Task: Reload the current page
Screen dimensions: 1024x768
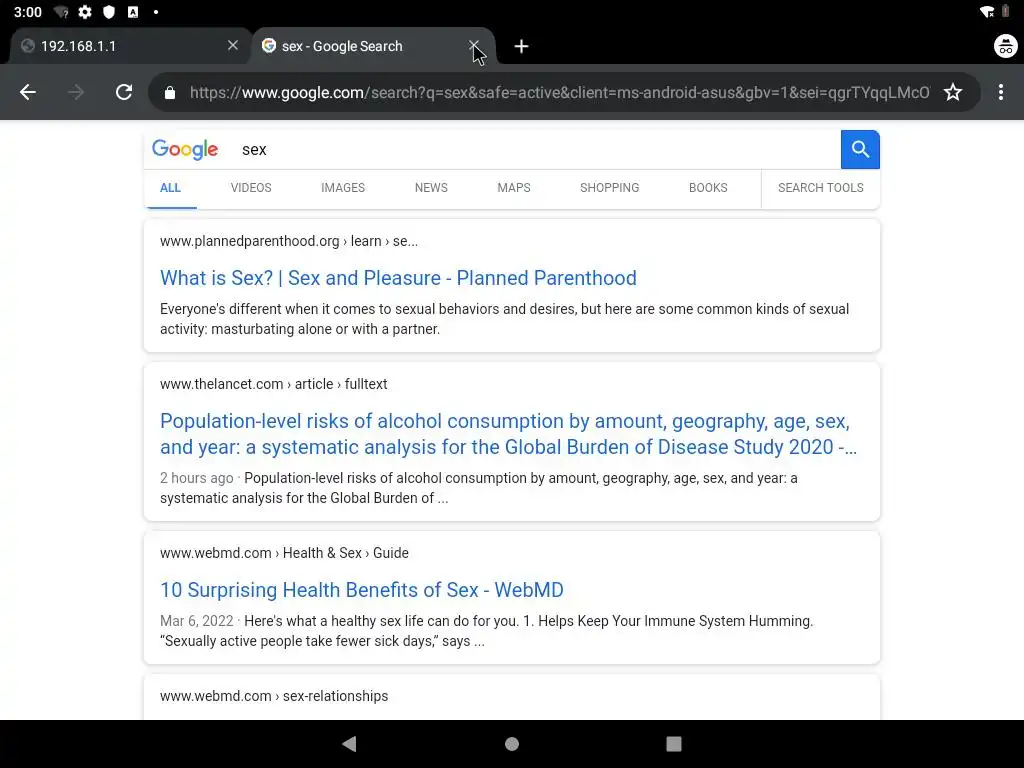Action: (x=124, y=92)
